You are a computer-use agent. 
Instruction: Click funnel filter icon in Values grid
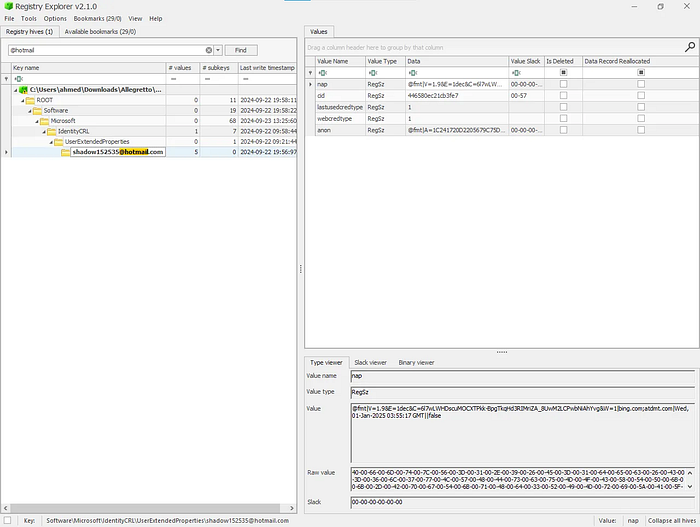tap(310, 73)
